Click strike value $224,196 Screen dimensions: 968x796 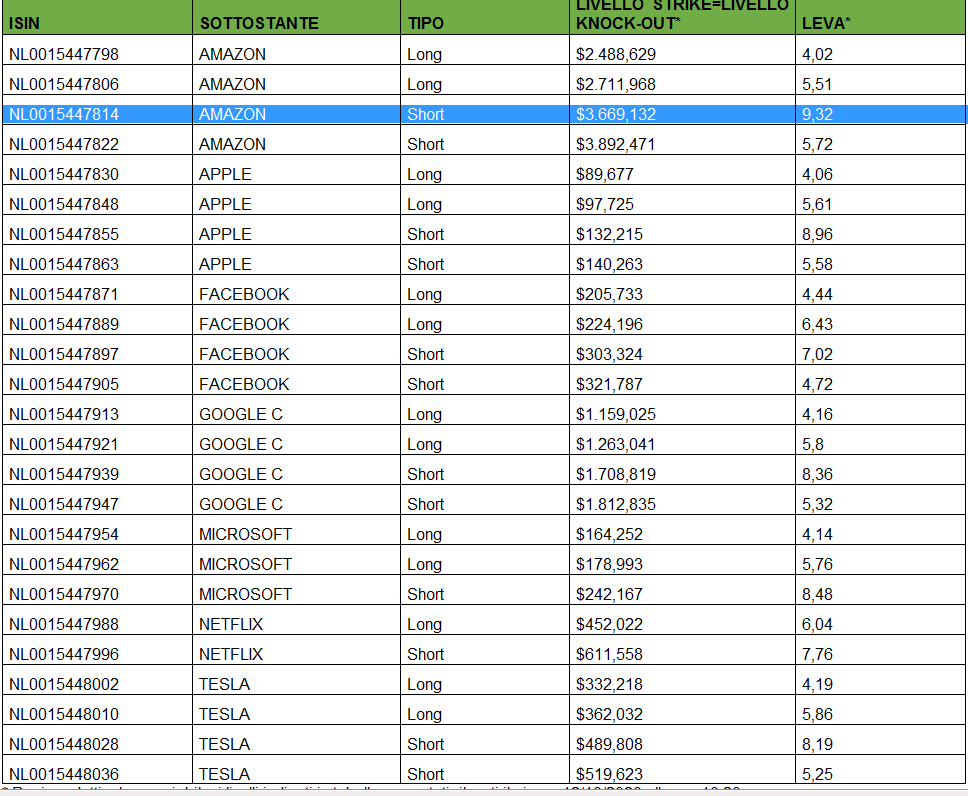tap(609, 324)
